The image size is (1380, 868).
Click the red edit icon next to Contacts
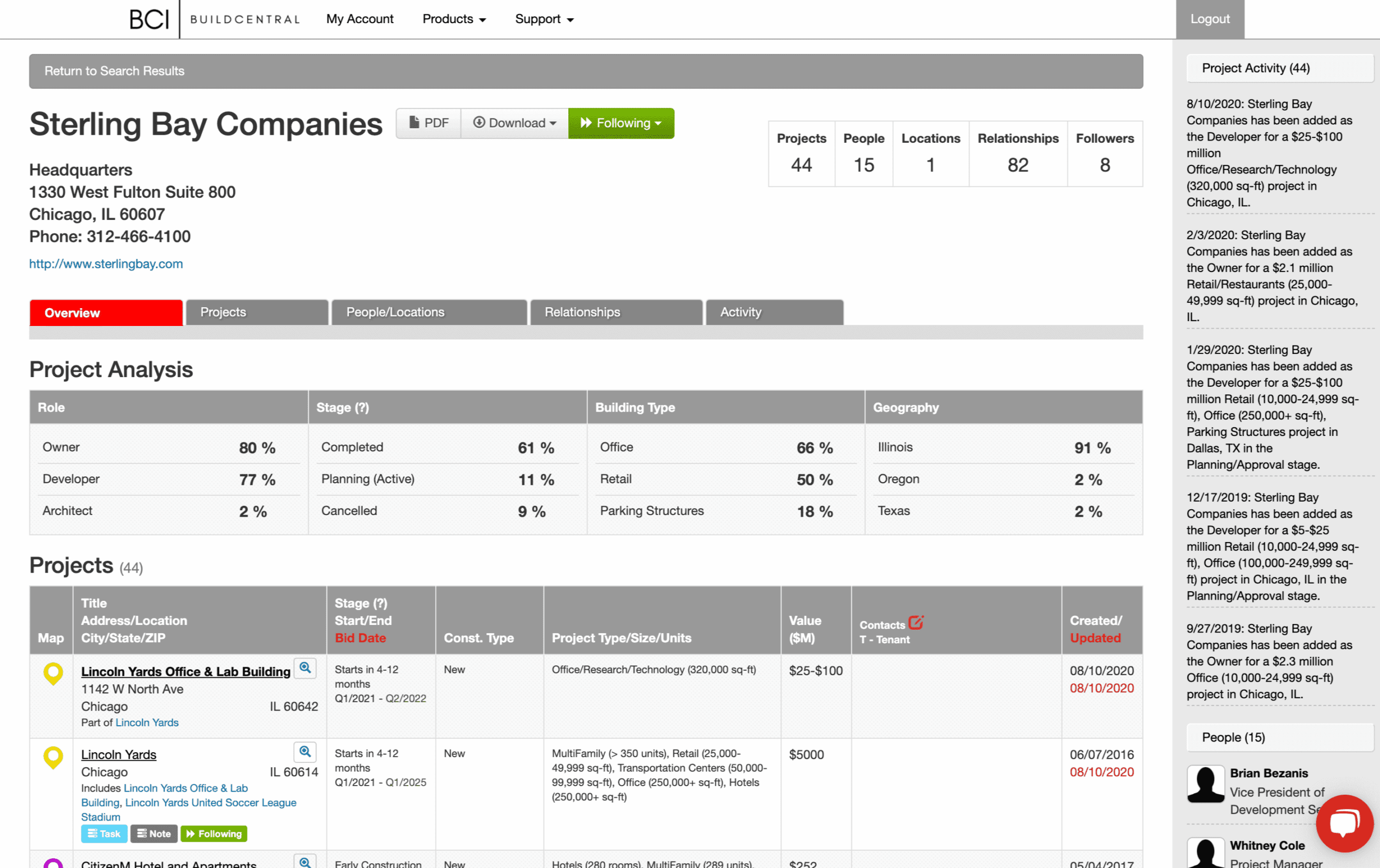click(x=916, y=623)
